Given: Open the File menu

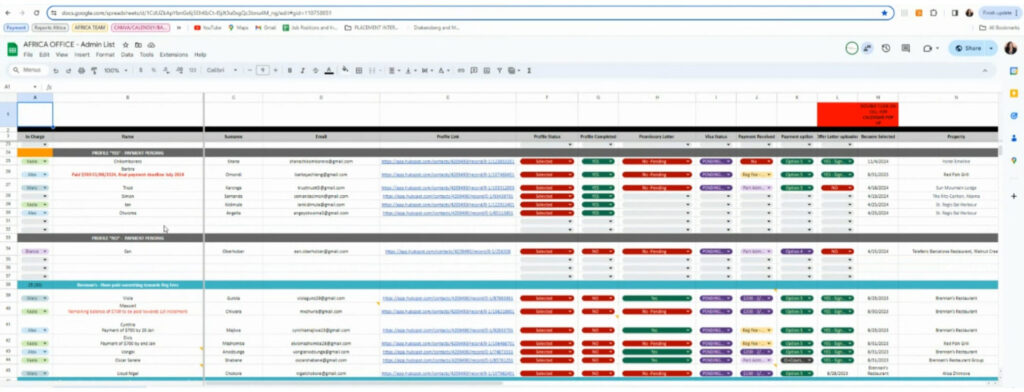Looking at the screenshot, I should coord(28,55).
